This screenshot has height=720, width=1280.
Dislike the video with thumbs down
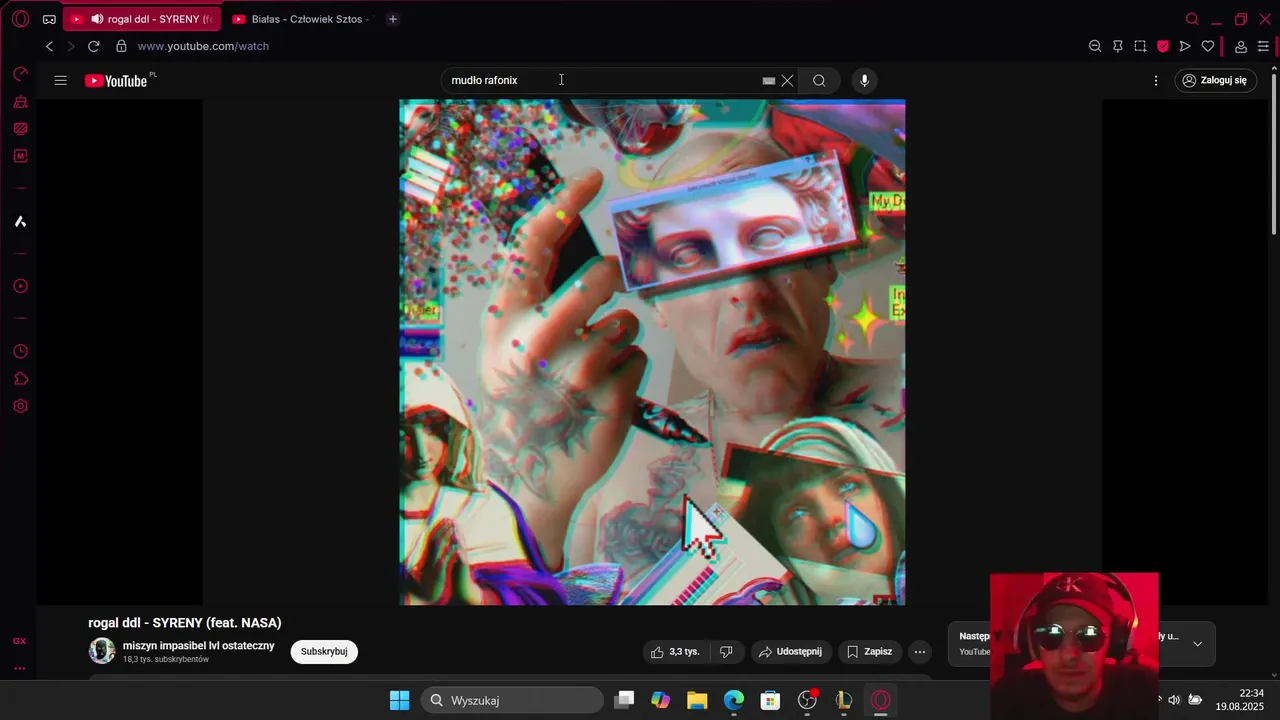point(726,651)
